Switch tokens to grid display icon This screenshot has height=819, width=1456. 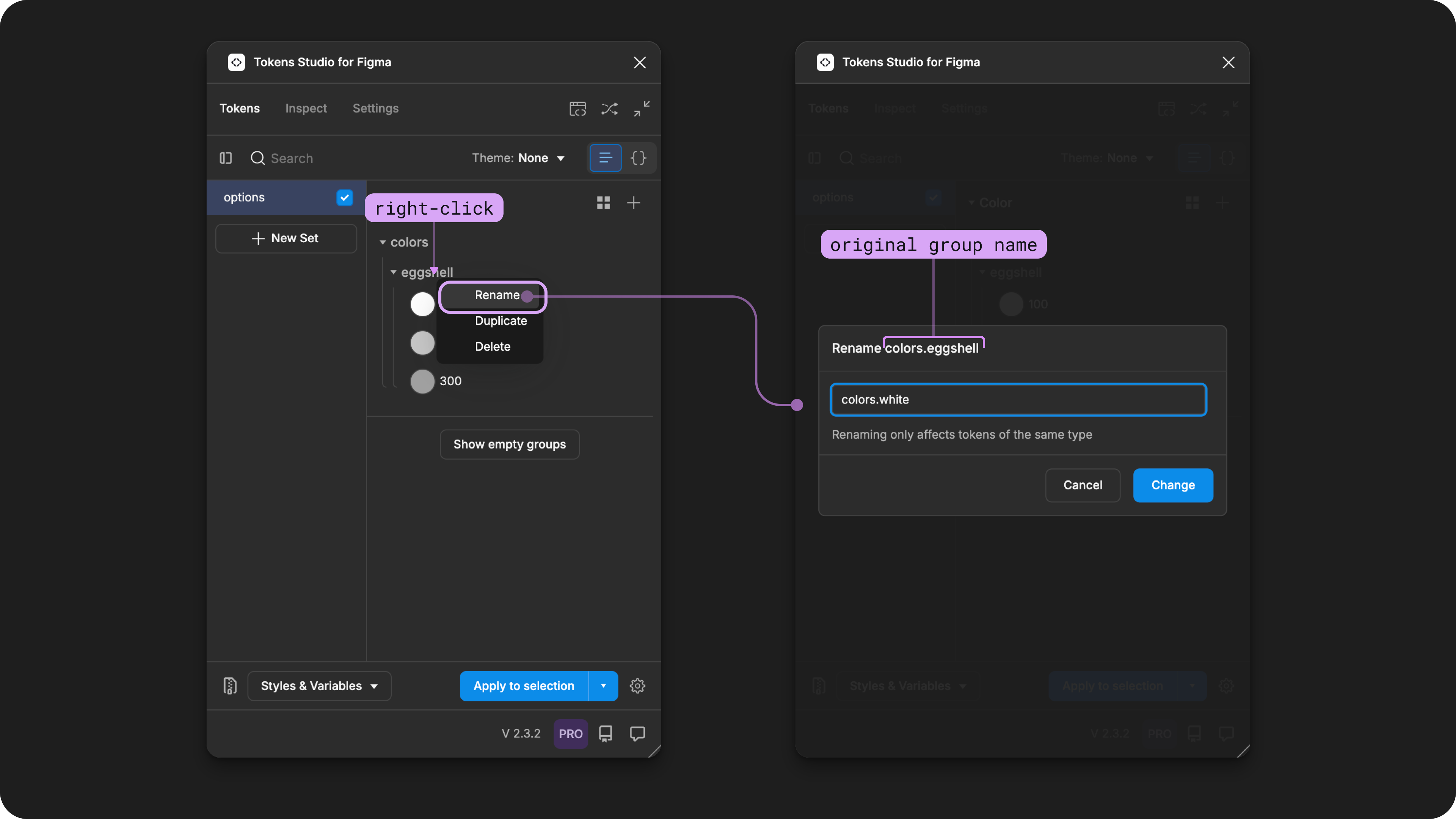(x=604, y=202)
